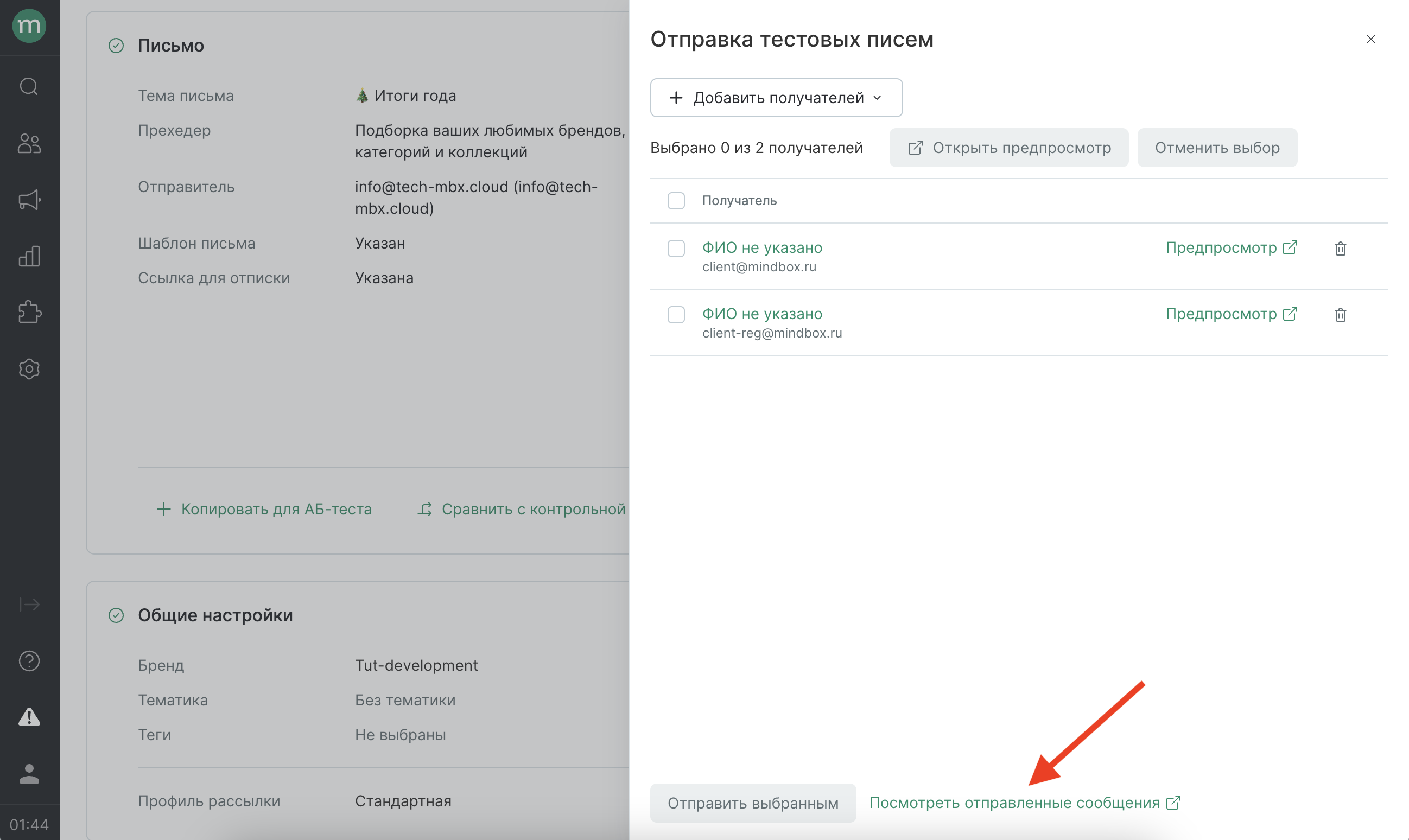Delete recipient client-reg@mindbox.ru
1409x840 pixels.
pos(1340,315)
